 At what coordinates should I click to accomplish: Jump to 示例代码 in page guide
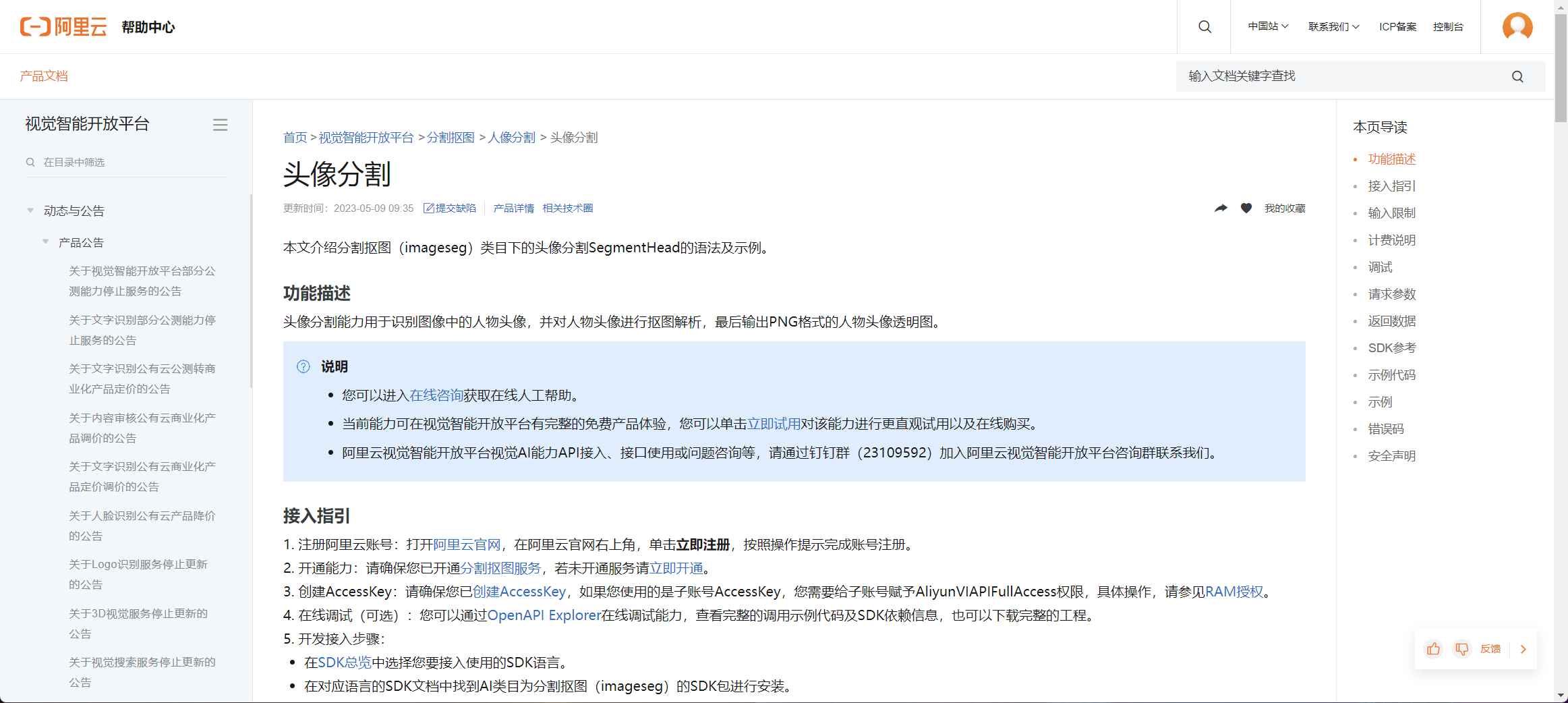1391,375
